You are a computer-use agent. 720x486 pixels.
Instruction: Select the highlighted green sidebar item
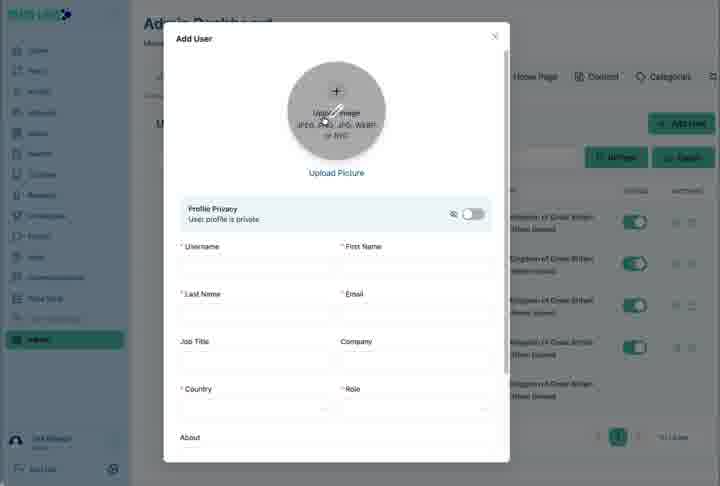(65, 340)
